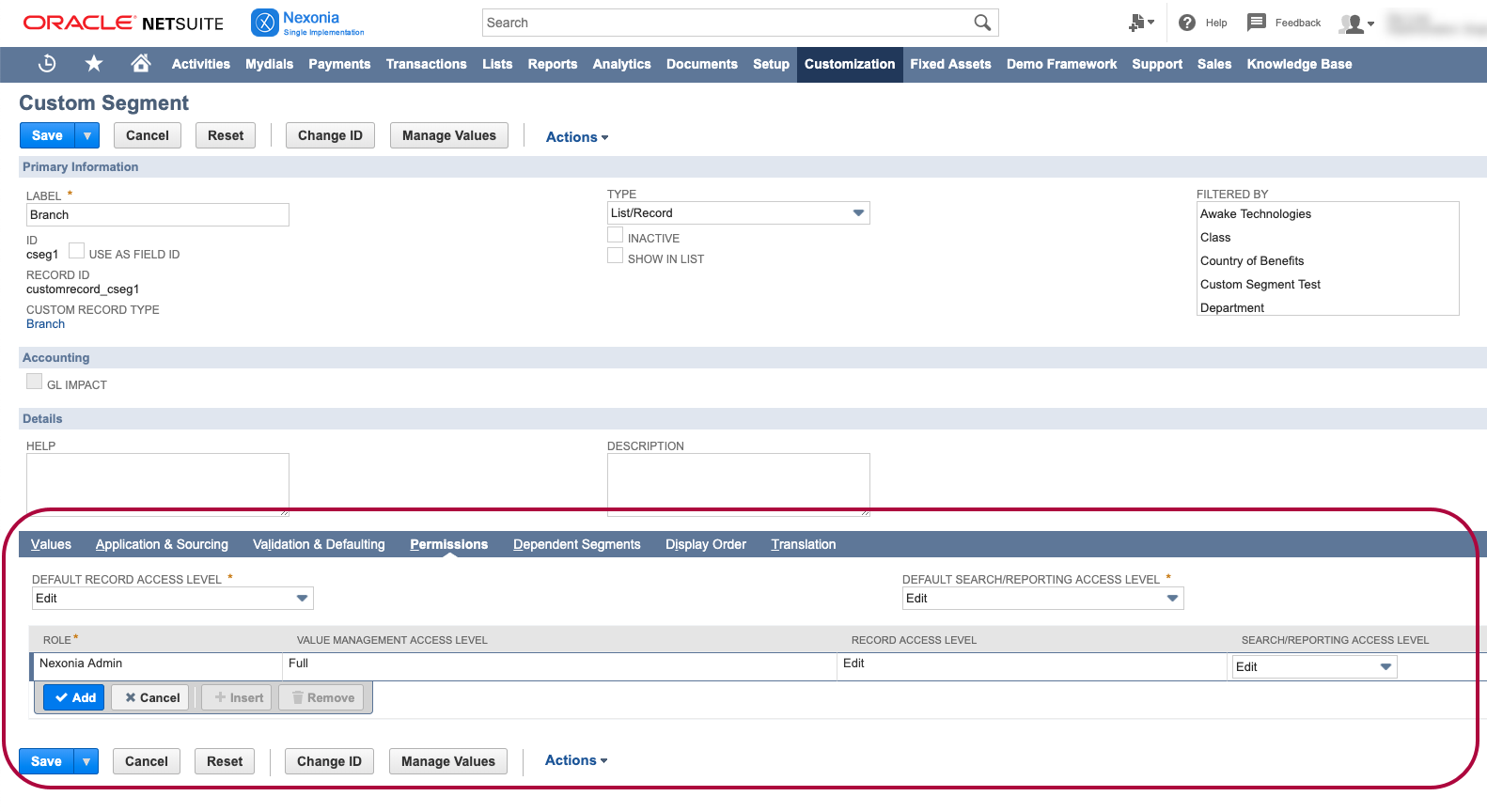Click the top Reset button
The image size is (1487, 812).
[226, 135]
